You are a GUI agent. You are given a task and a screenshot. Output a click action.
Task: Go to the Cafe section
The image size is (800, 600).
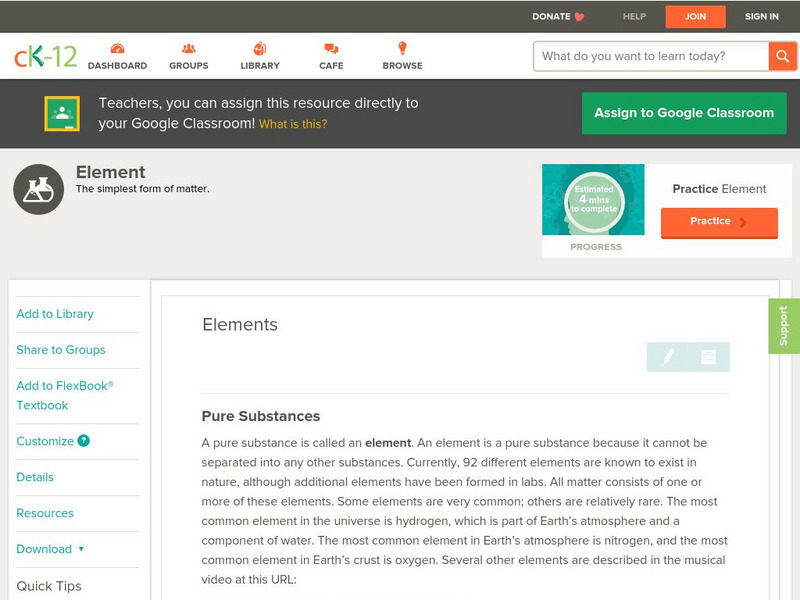[330, 56]
